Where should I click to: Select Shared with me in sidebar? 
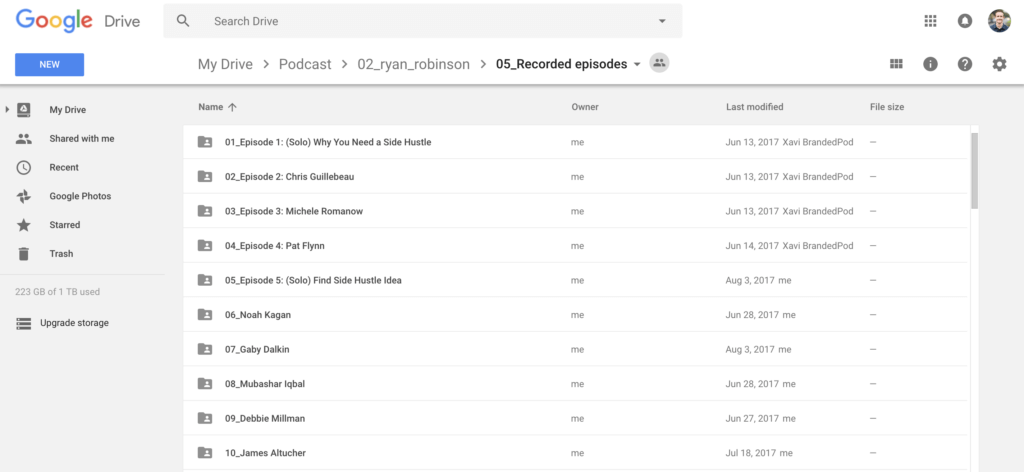pyautogui.click(x=82, y=138)
